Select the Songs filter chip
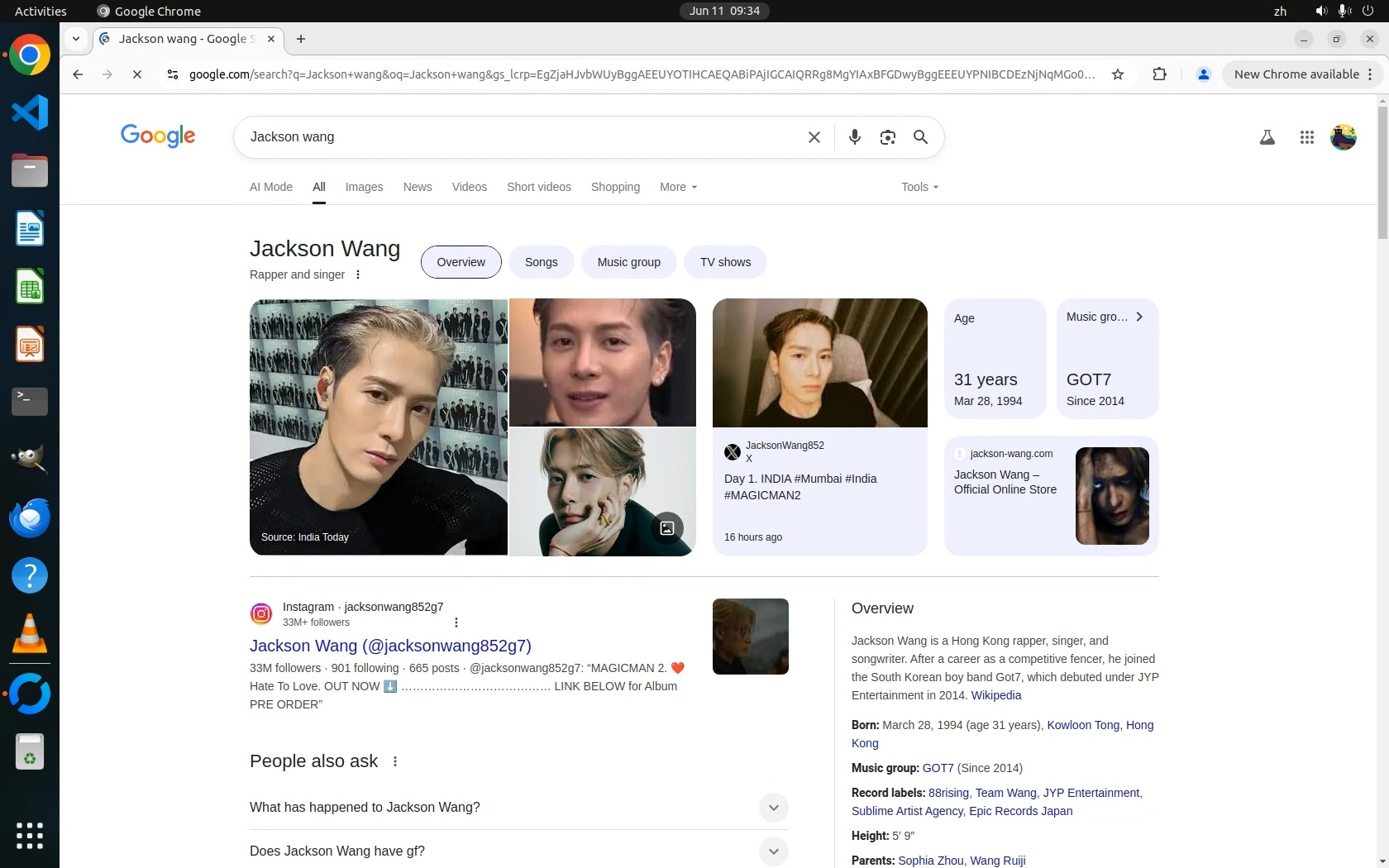 [x=541, y=262]
